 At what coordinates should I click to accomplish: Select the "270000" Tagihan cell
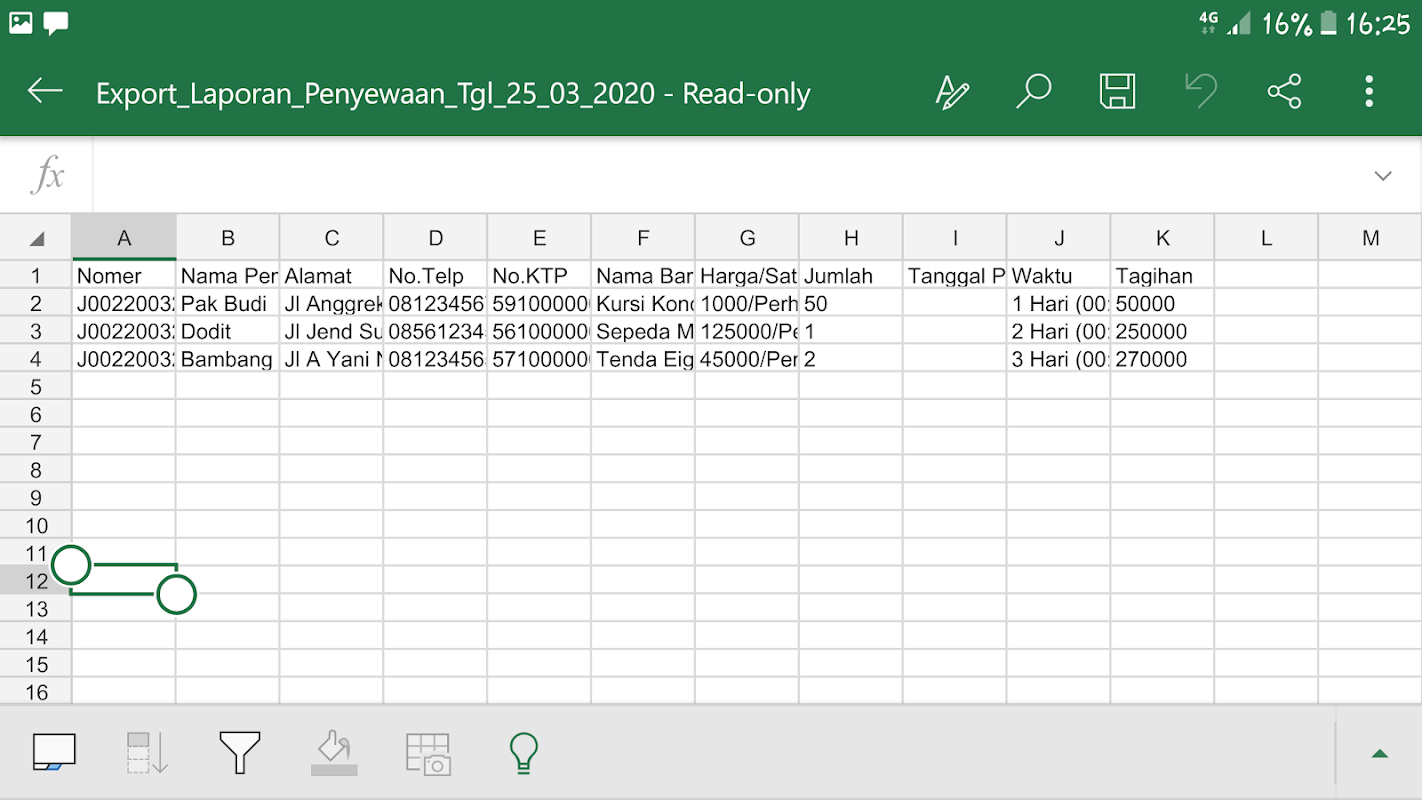point(1163,359)
